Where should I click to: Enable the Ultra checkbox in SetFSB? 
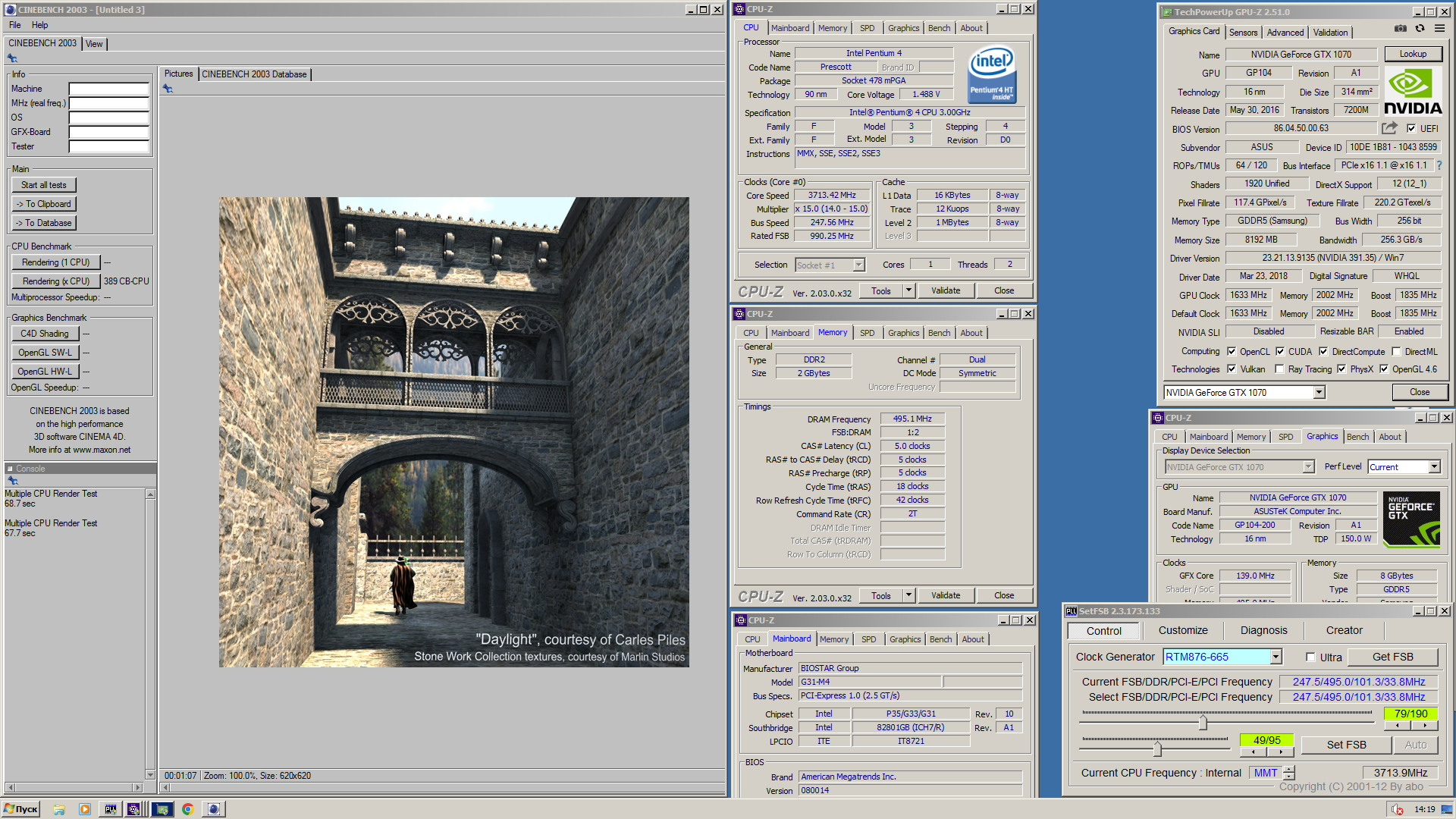point(1310,657)
